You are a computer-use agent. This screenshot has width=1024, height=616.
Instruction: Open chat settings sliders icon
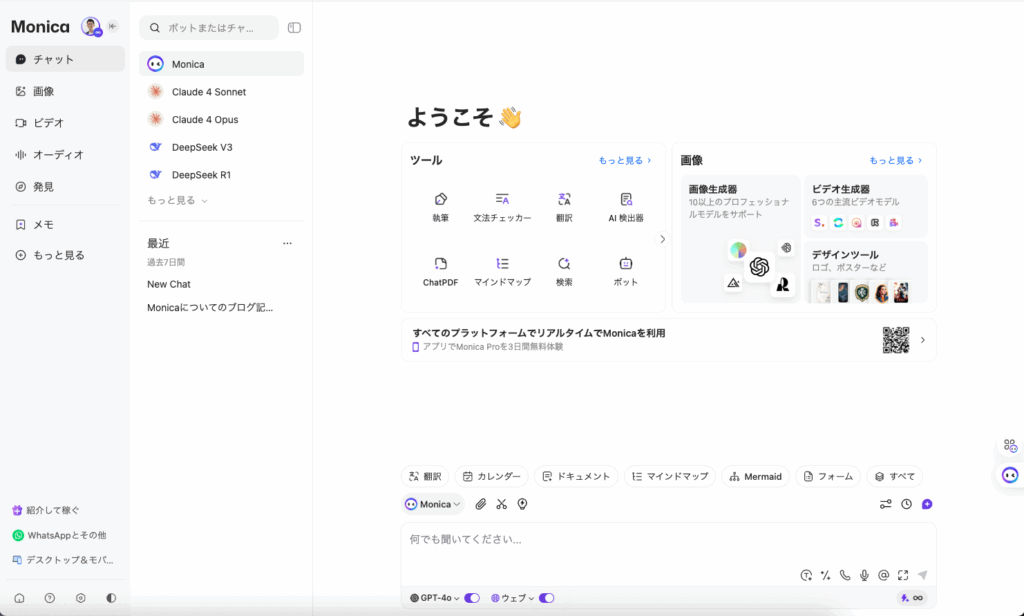(x=886, y=504)
